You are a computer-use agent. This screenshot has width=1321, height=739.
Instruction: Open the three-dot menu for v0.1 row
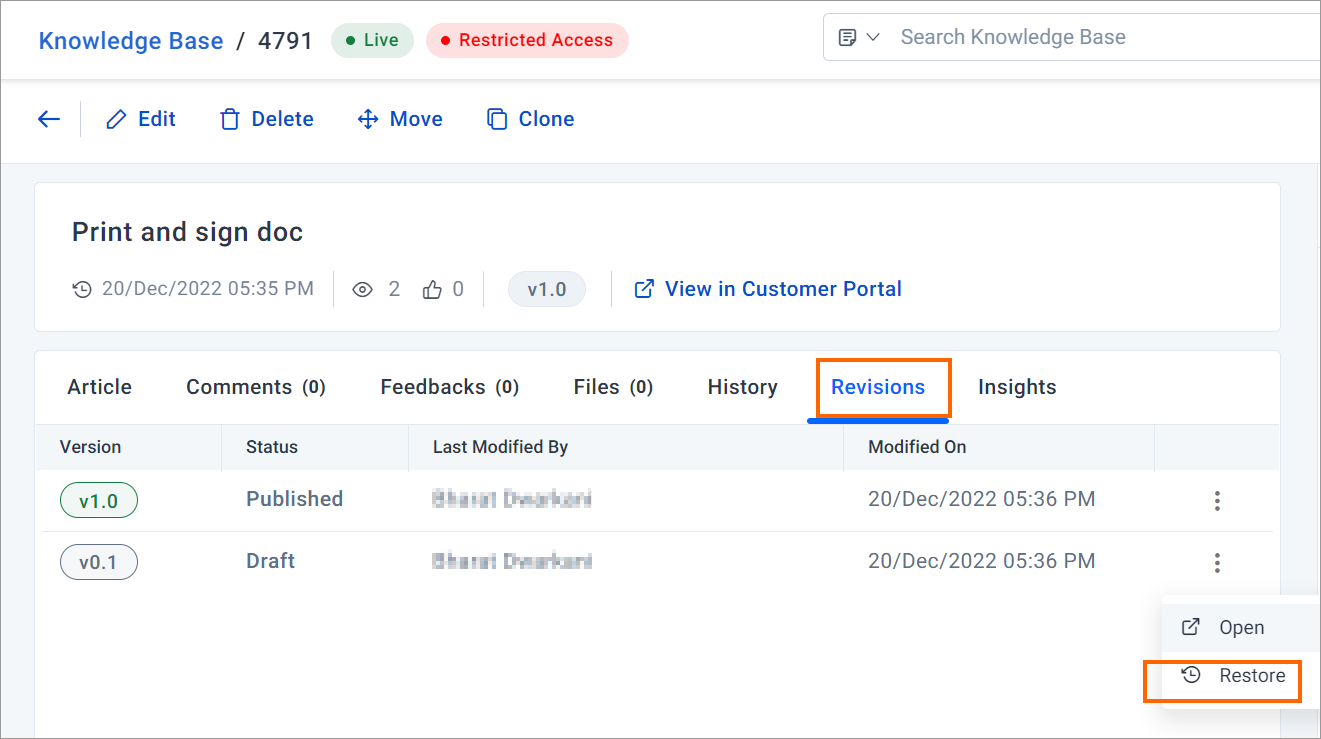pyautogui.click(x=1217, y=563)
